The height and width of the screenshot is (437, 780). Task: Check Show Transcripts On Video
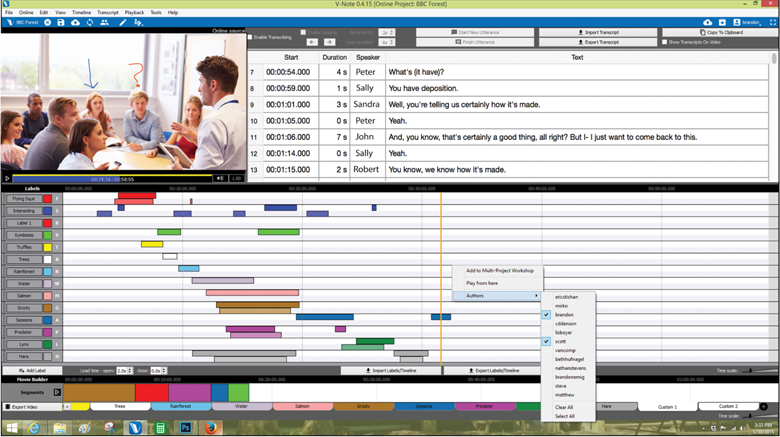pyautogui.click(x=665, y=42)
